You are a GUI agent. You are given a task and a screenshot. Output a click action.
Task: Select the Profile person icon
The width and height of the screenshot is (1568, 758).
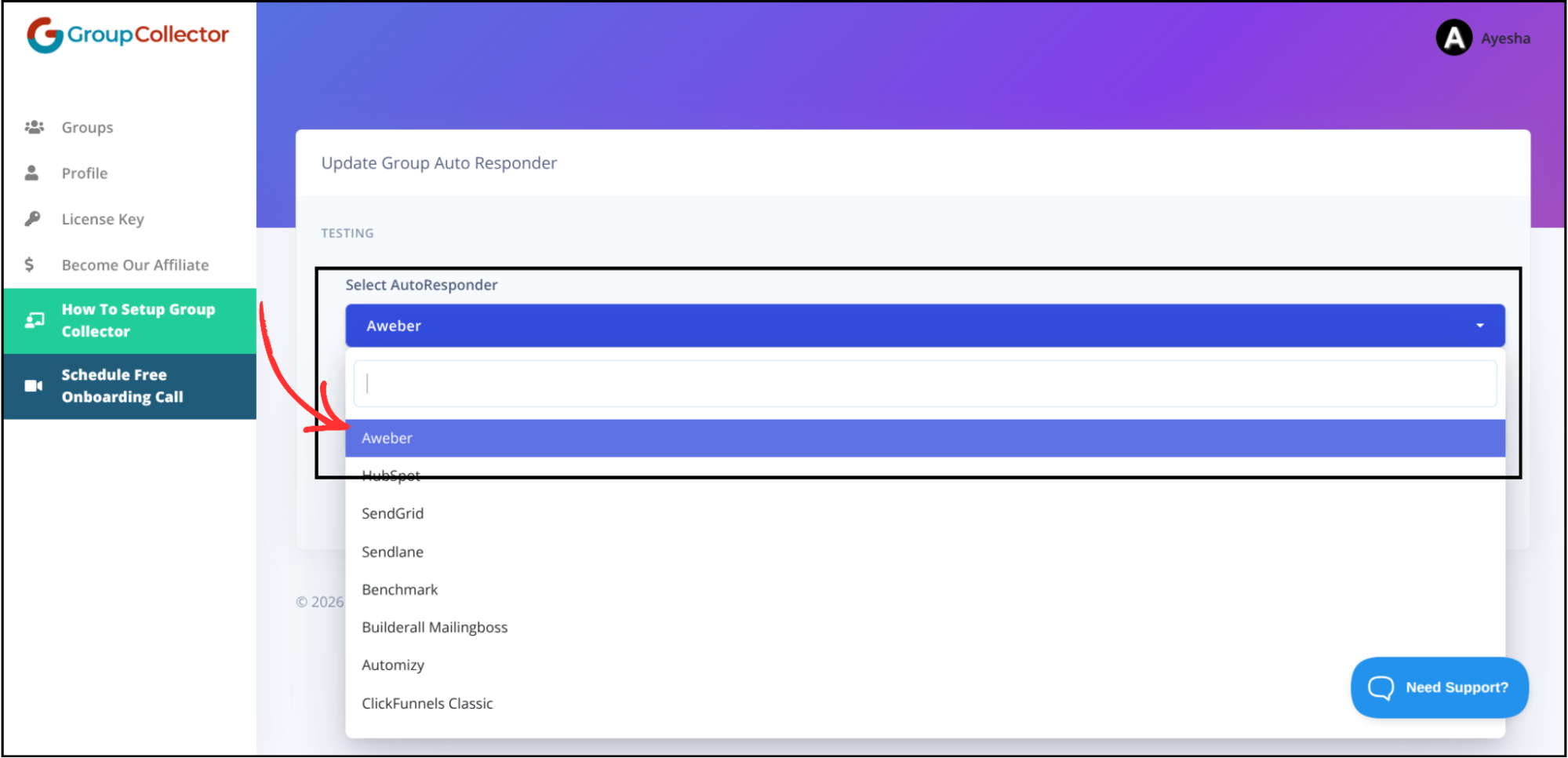pos(32,172)
